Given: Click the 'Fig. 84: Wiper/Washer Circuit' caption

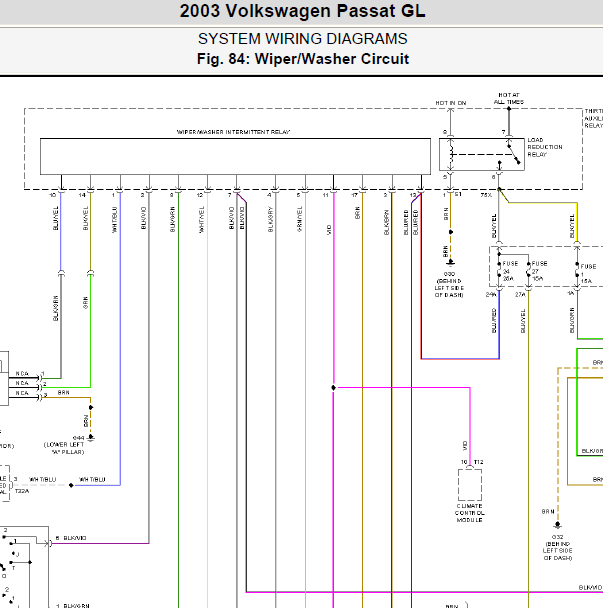Looking at the screenshot, I should coord(302,59).
